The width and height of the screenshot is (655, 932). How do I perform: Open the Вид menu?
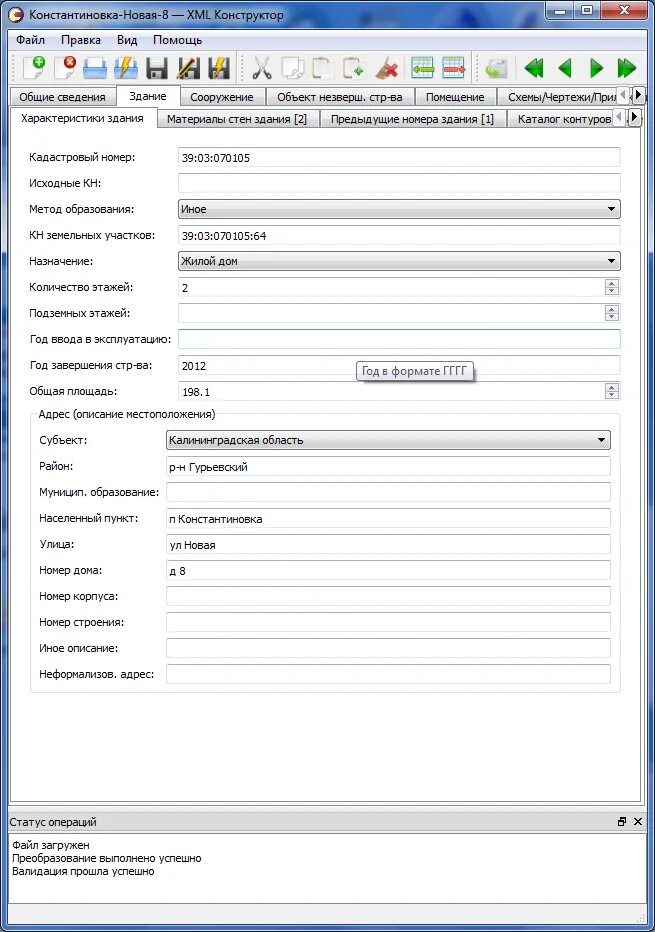127,40
